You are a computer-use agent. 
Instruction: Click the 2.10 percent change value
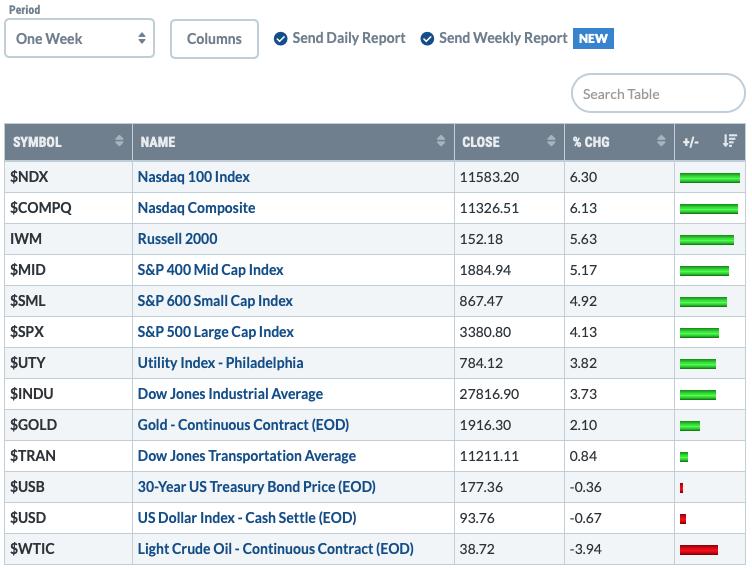pyautogui.click(x=583, y=425)
